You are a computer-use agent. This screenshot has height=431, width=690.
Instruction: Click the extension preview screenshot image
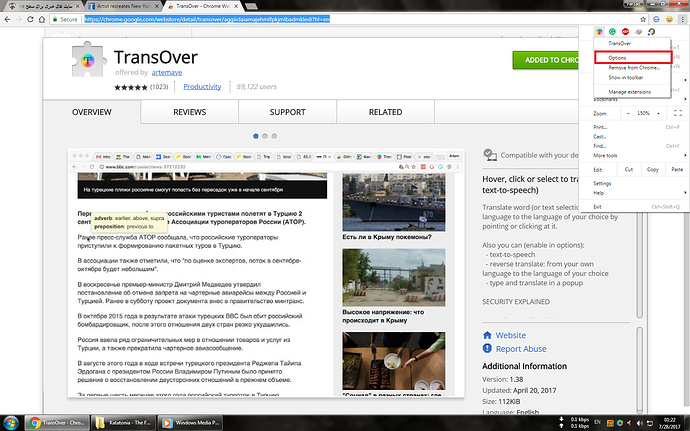tap(266, 273)
